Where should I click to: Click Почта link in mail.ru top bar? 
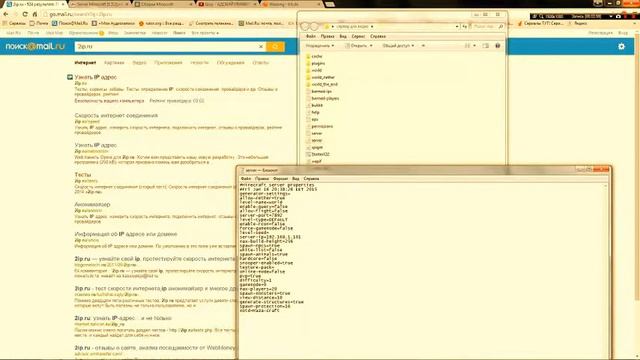[33, 33]
